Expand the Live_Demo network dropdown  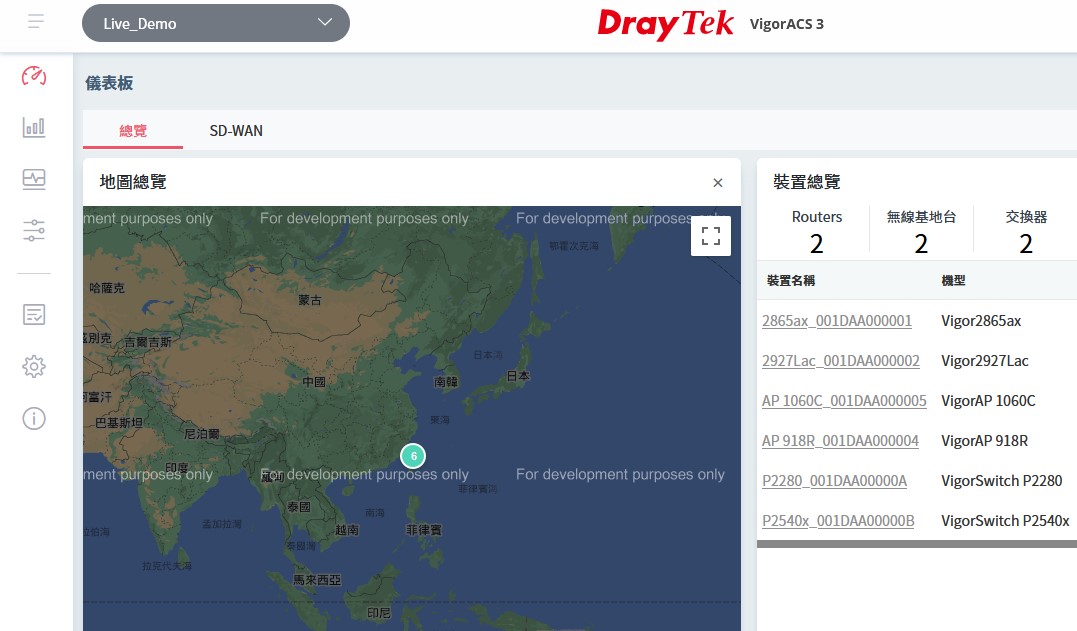[215, 23]
